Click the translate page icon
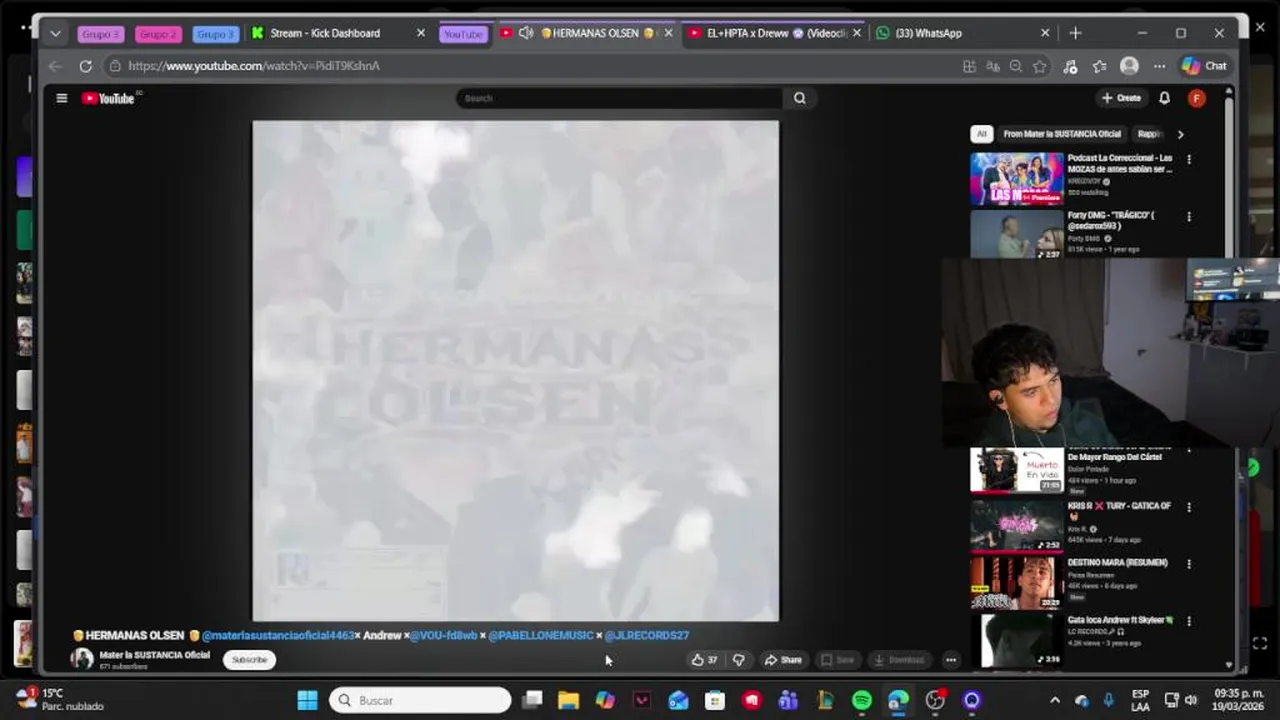The image size is (1280, 720). tap(993, 66)
